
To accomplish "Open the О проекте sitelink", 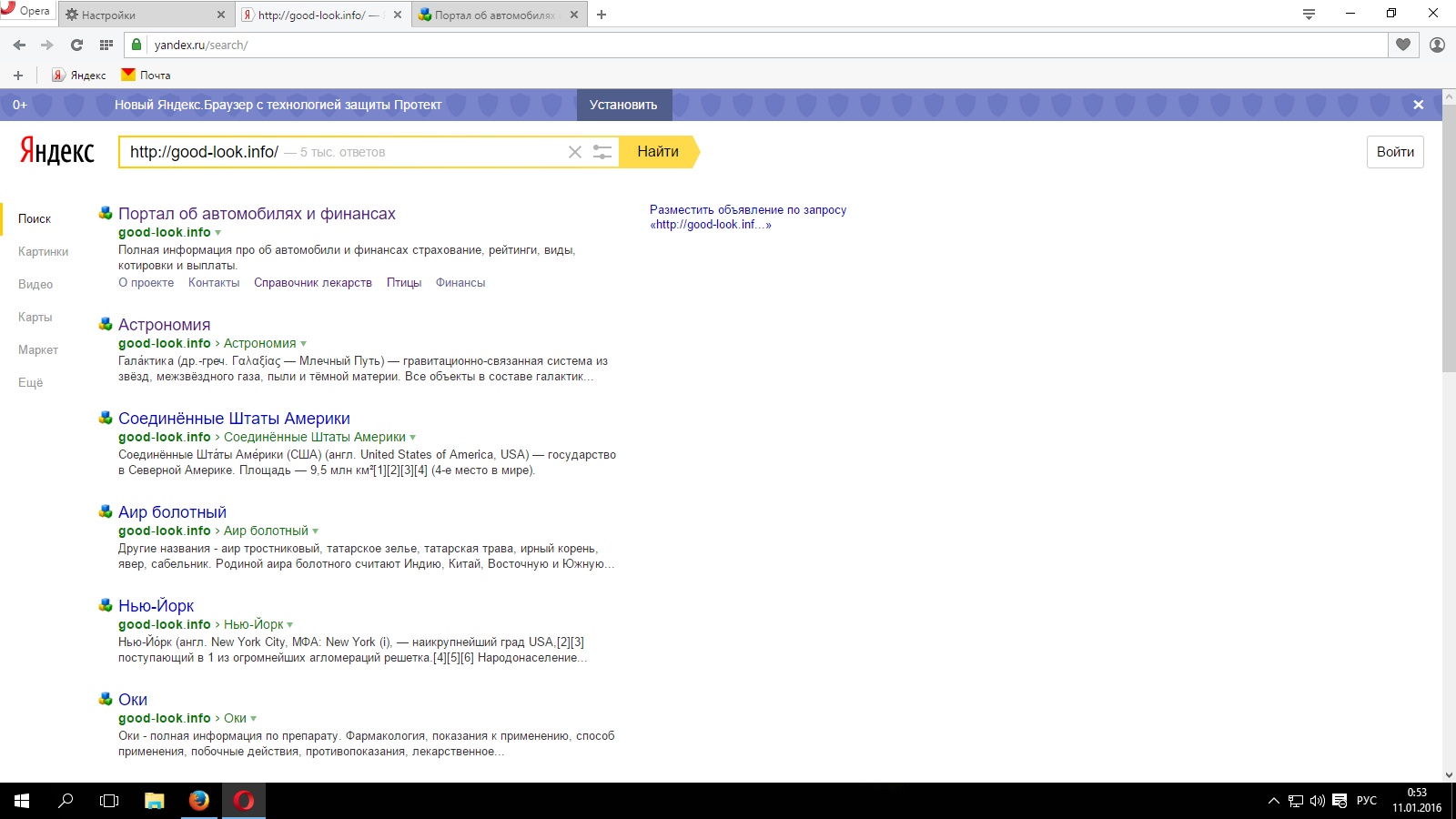I will 146,283.
